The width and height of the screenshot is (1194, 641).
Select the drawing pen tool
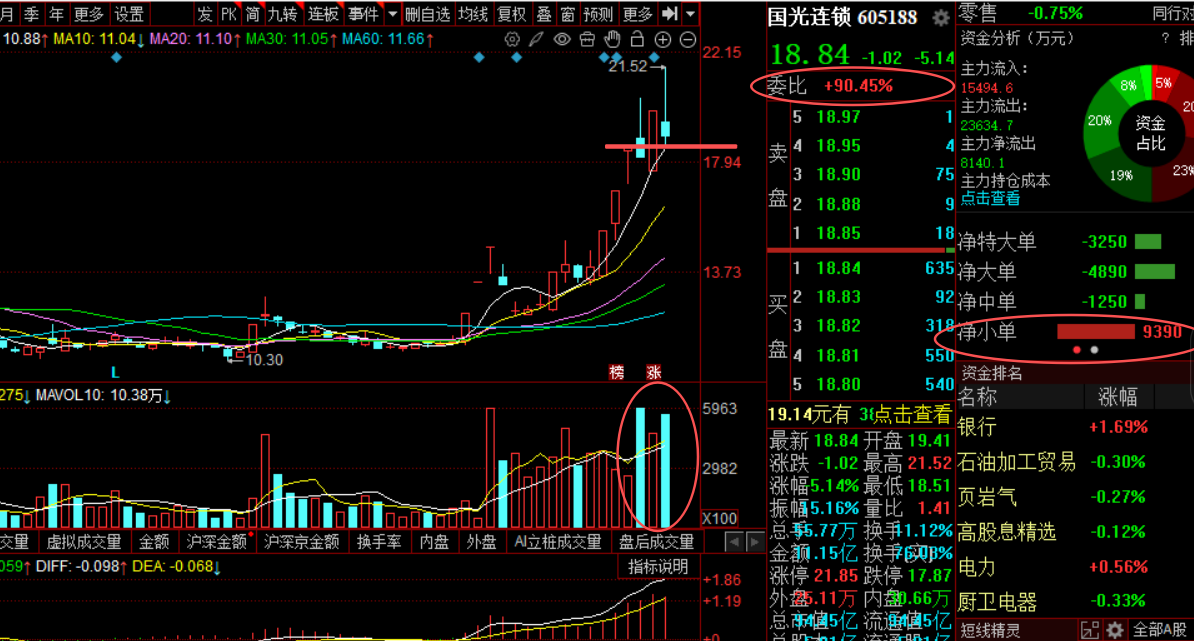pyautogui.click(x=536, y=39)
